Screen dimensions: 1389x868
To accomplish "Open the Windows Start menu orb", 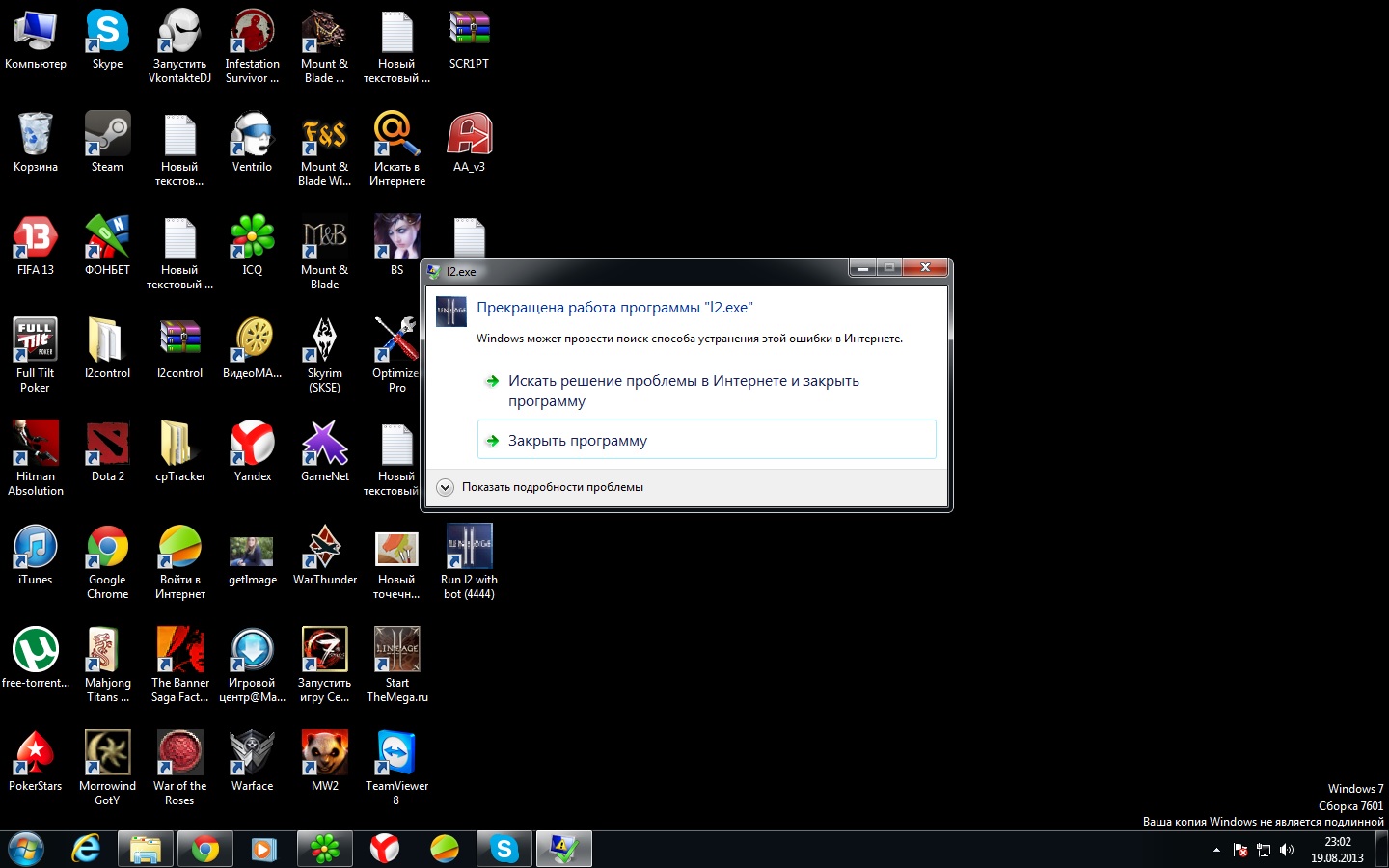I will 26,850.
